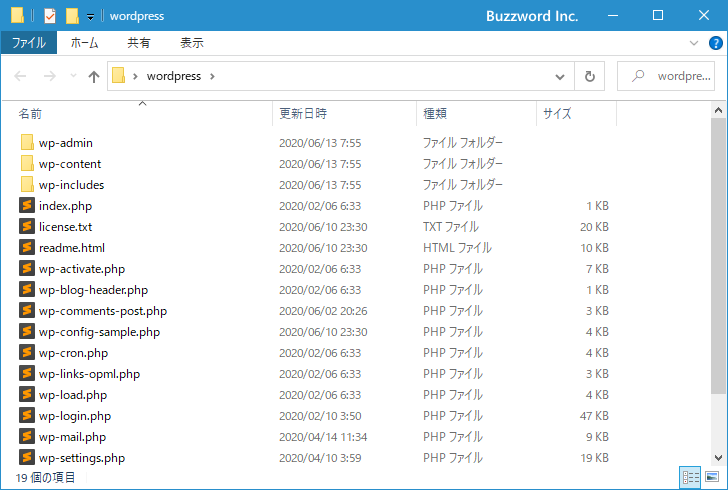Open the ファイル menu tab
The width and height of the screenshot is (728, 490).
pos(29,43)
